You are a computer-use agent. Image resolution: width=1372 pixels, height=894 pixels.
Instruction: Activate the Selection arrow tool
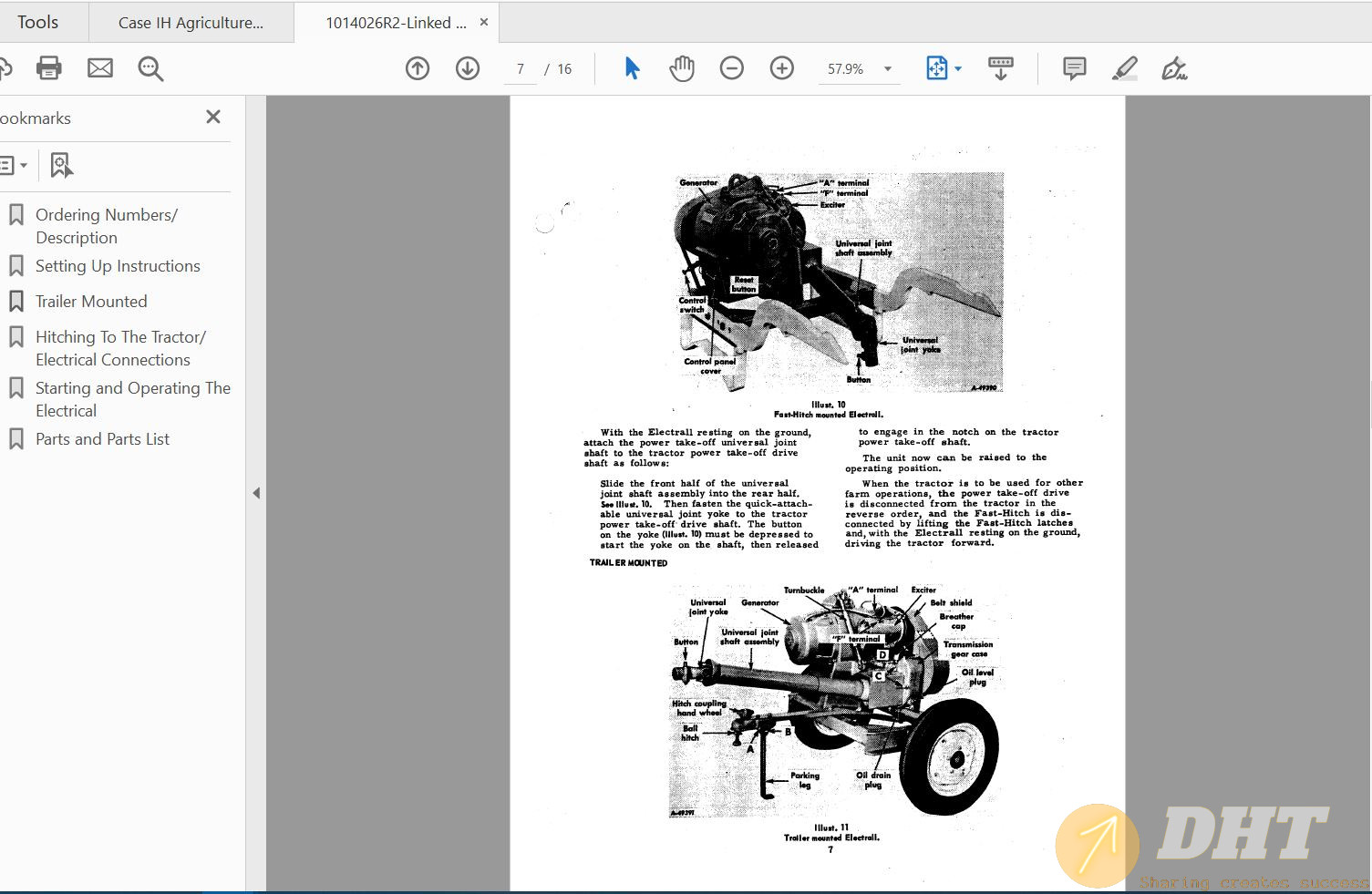(632, 68)
